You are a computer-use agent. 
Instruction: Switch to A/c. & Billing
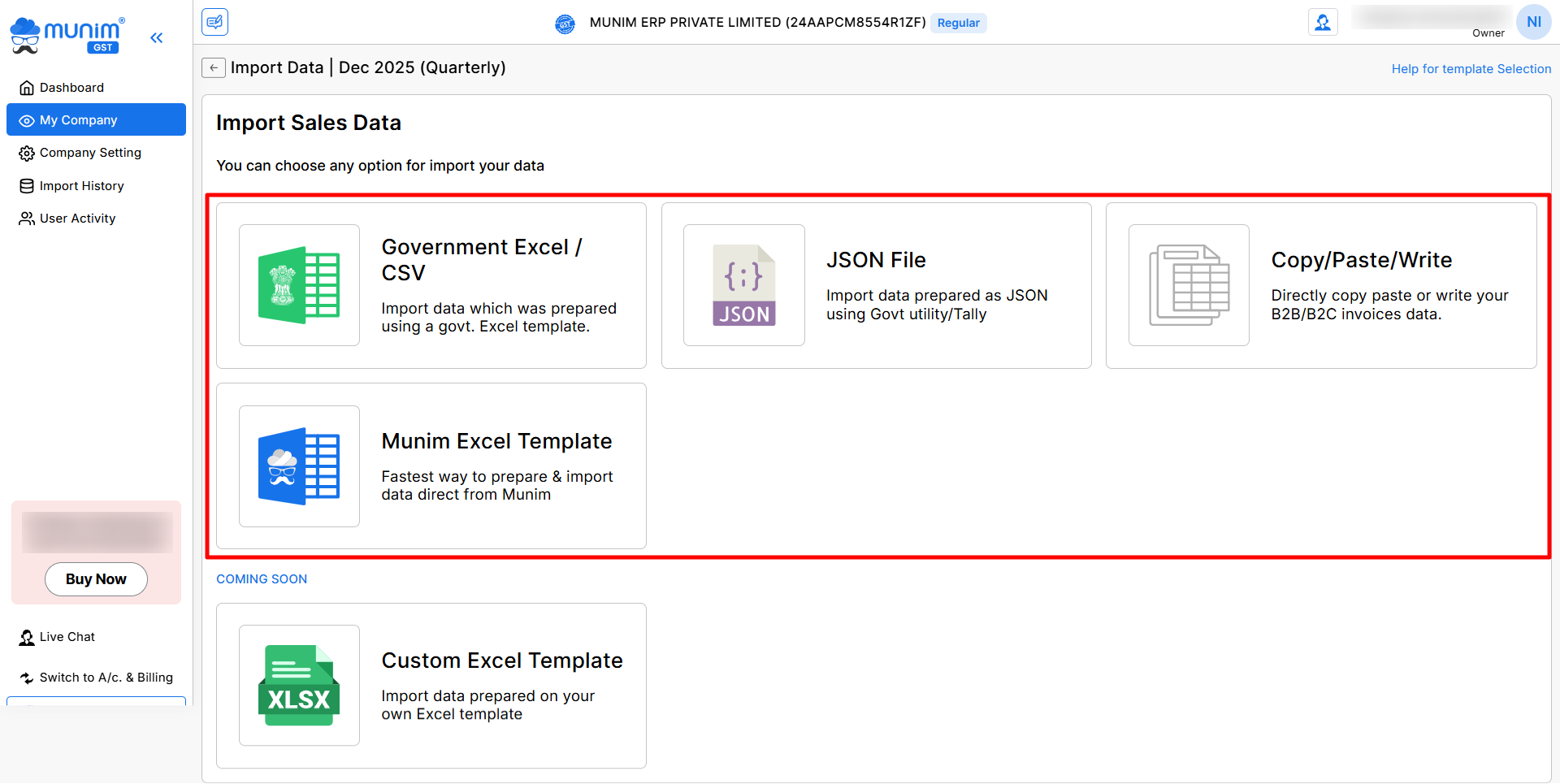tap(106, 678)
